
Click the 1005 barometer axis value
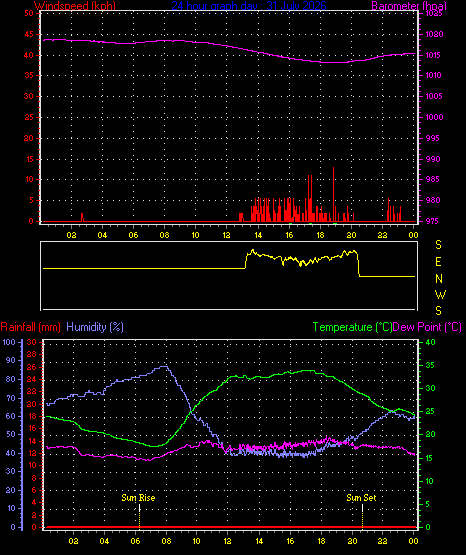(x=434, y=96)
